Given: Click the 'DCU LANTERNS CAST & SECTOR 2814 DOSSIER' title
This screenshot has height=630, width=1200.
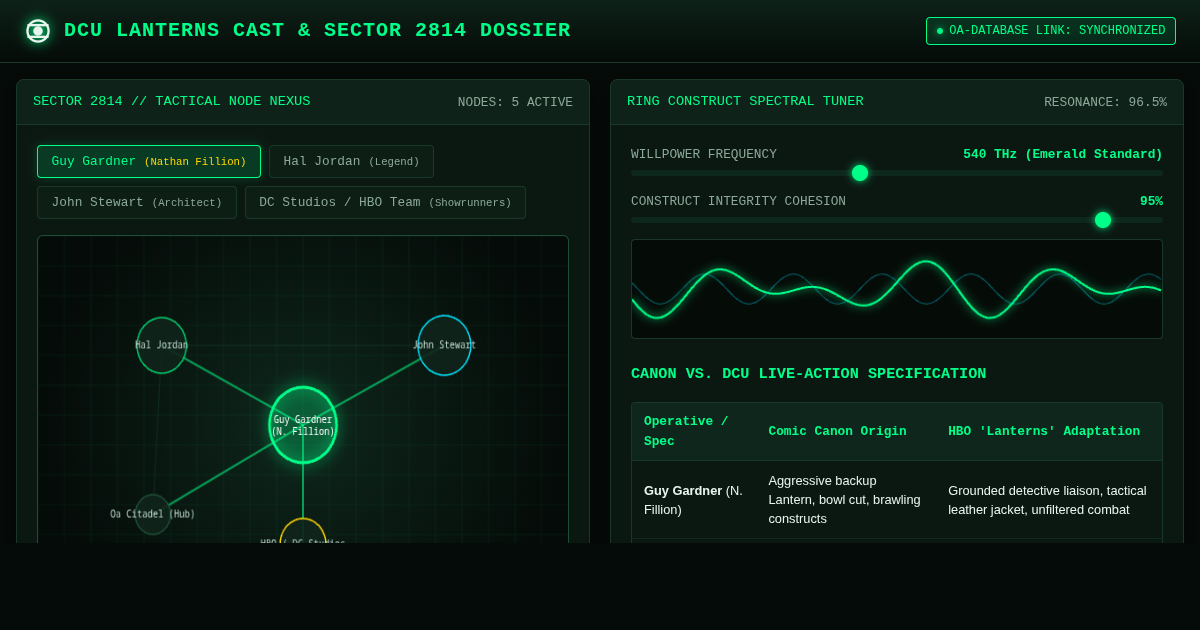Looking at the screenshot, I should 317,31.
